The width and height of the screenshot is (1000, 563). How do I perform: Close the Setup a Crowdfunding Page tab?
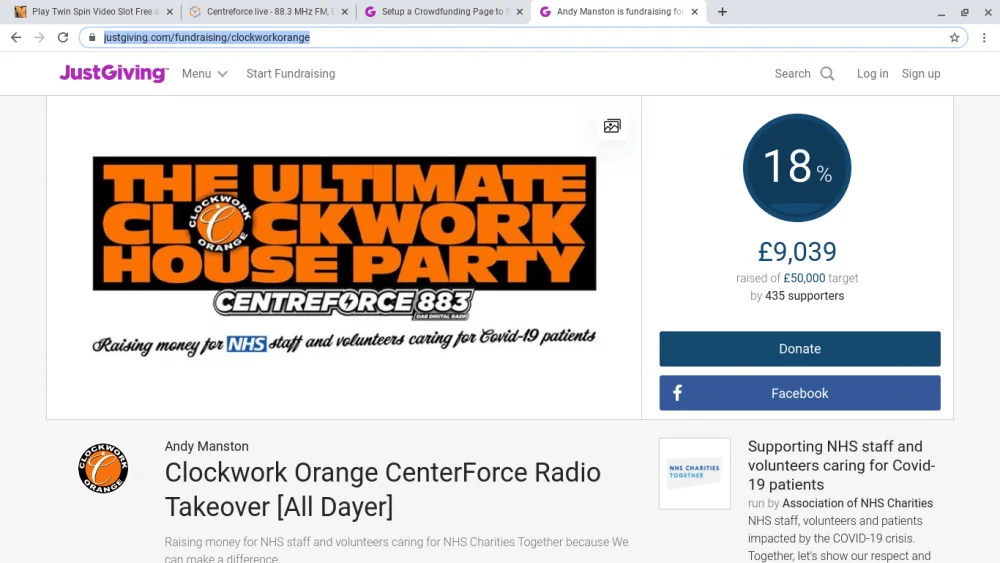click(x=519, y=11)
